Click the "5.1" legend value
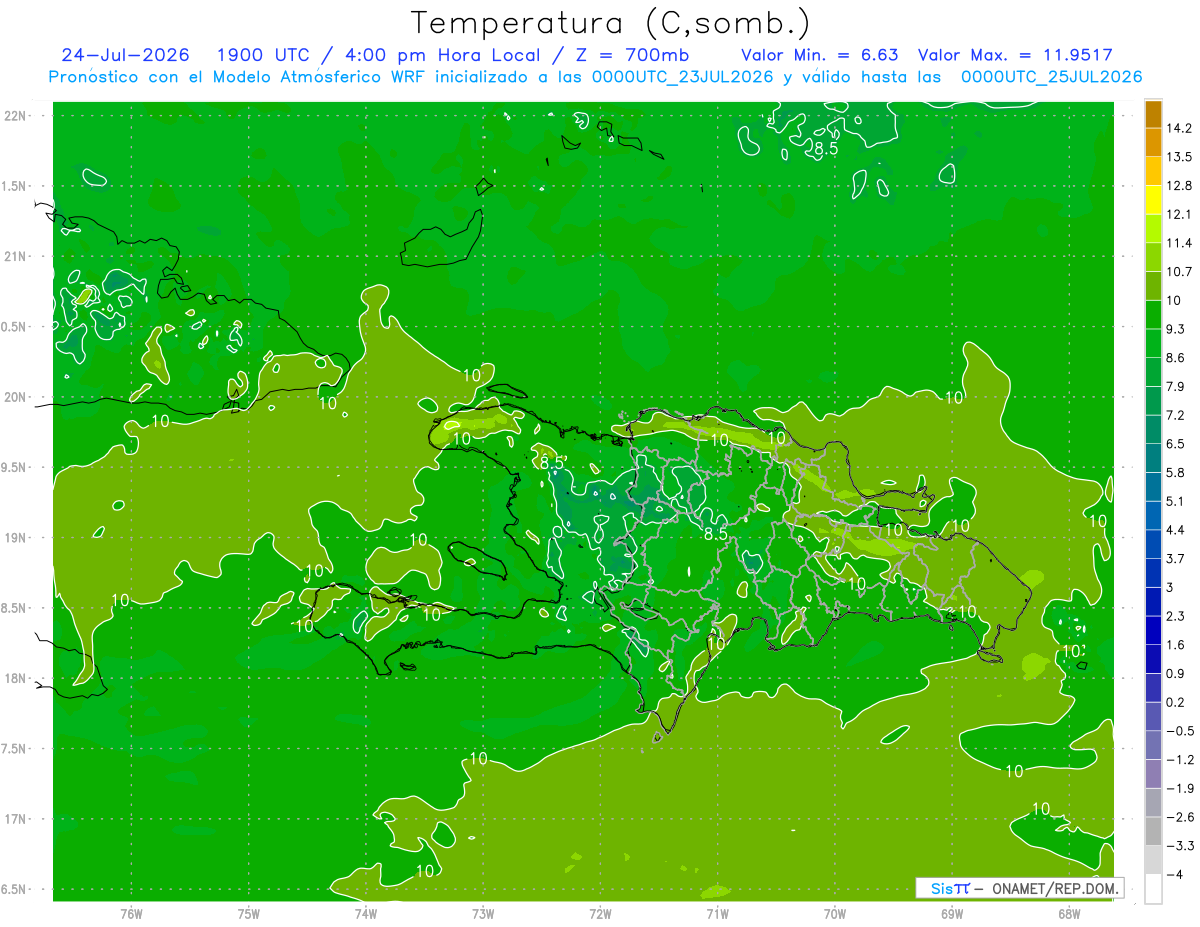The height and width of the screenshot is (927, 1200). pos(1177,501)
